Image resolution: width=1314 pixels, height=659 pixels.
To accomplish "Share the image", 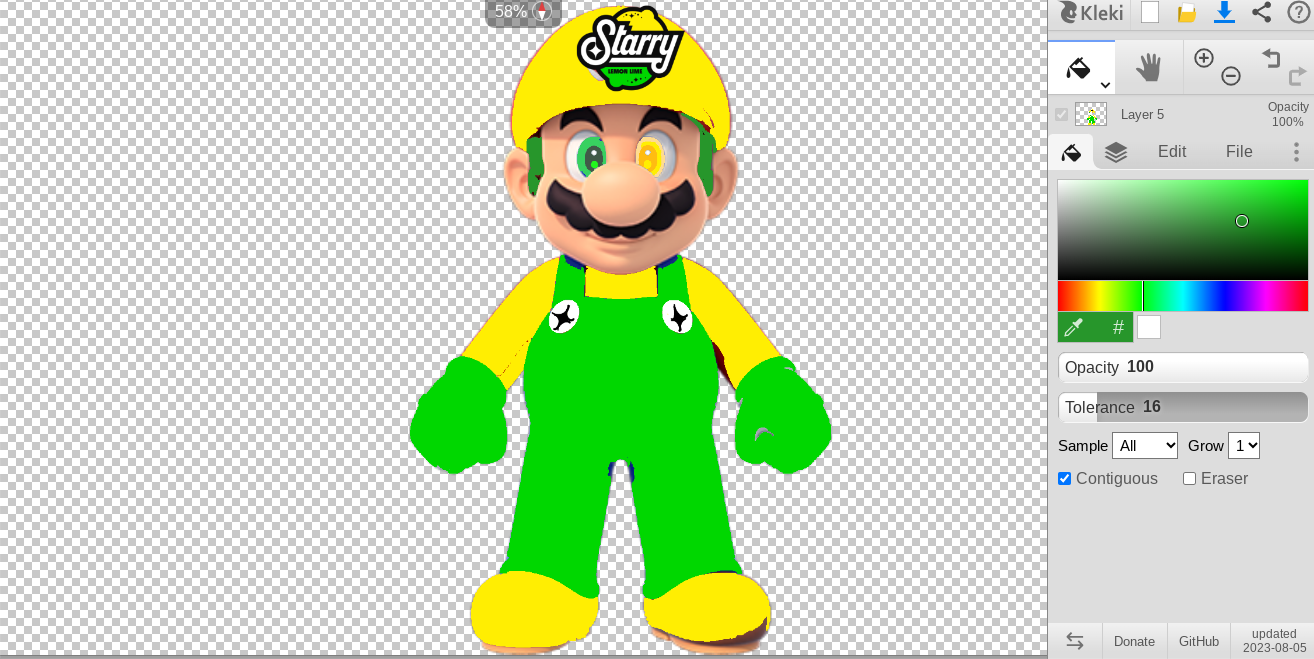I will (x=1261, y=12).
